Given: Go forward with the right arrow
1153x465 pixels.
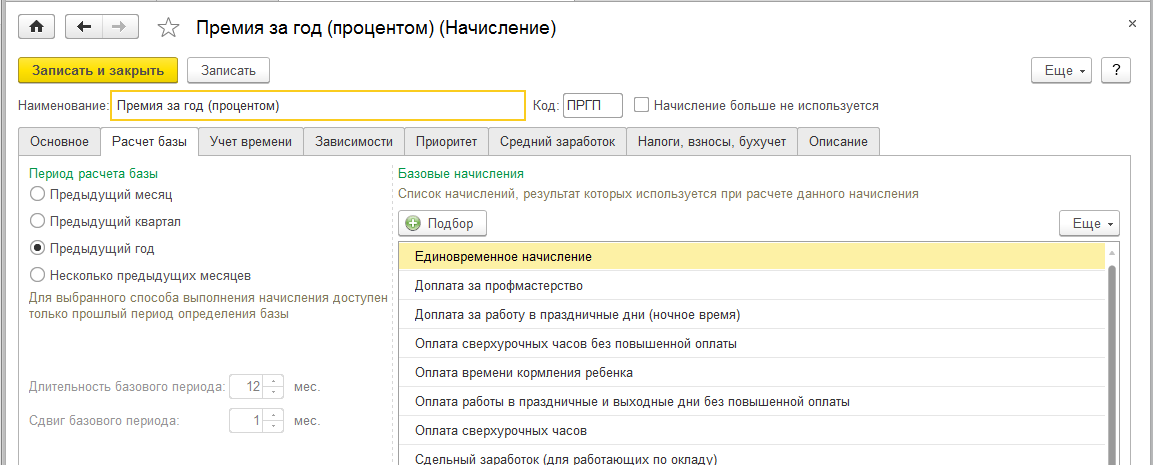Looking at the screenshot, I should click(119, 28).
